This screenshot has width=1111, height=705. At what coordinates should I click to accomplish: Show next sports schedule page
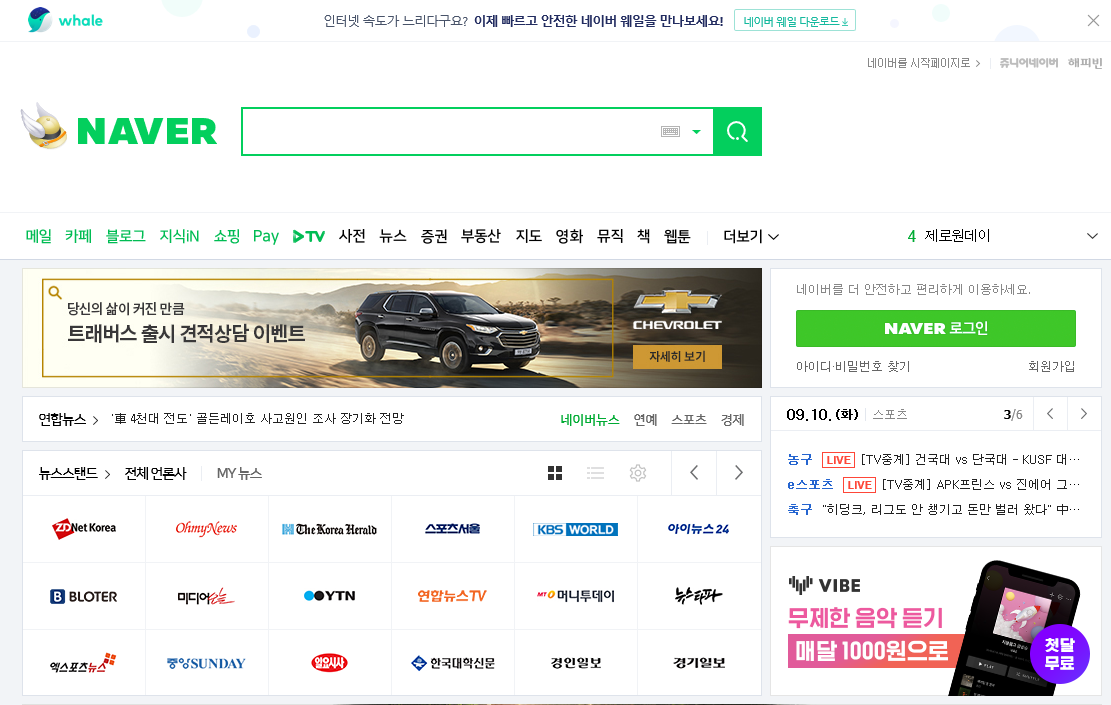1083,414
